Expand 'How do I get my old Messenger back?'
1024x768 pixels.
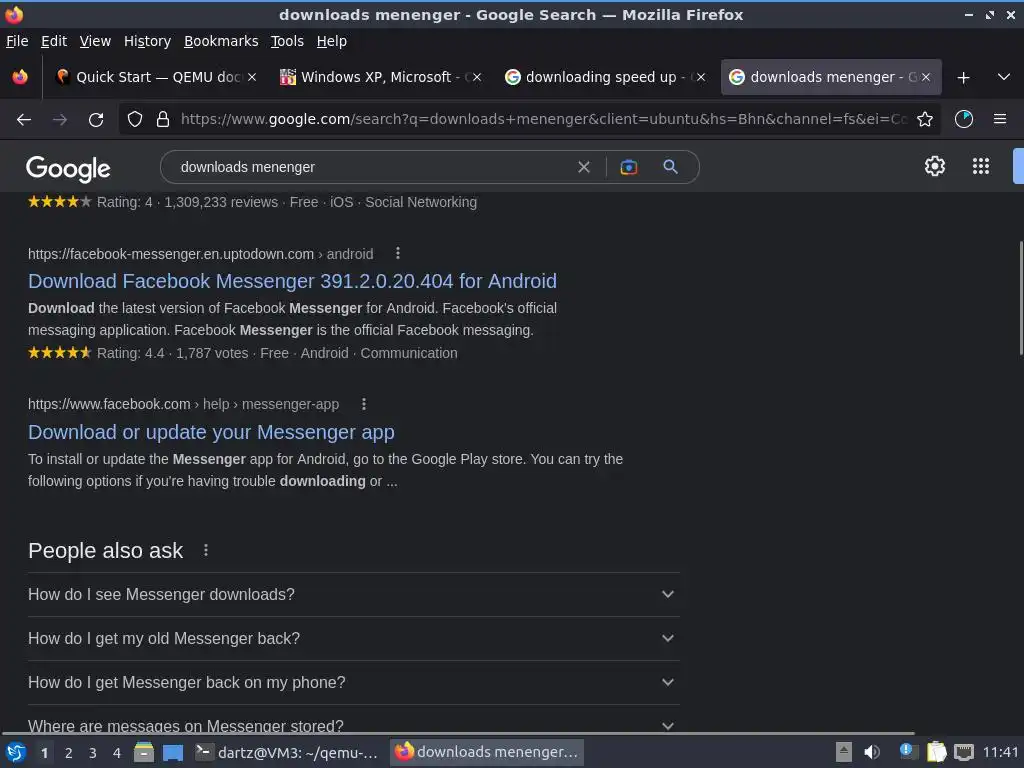point(353,638)
